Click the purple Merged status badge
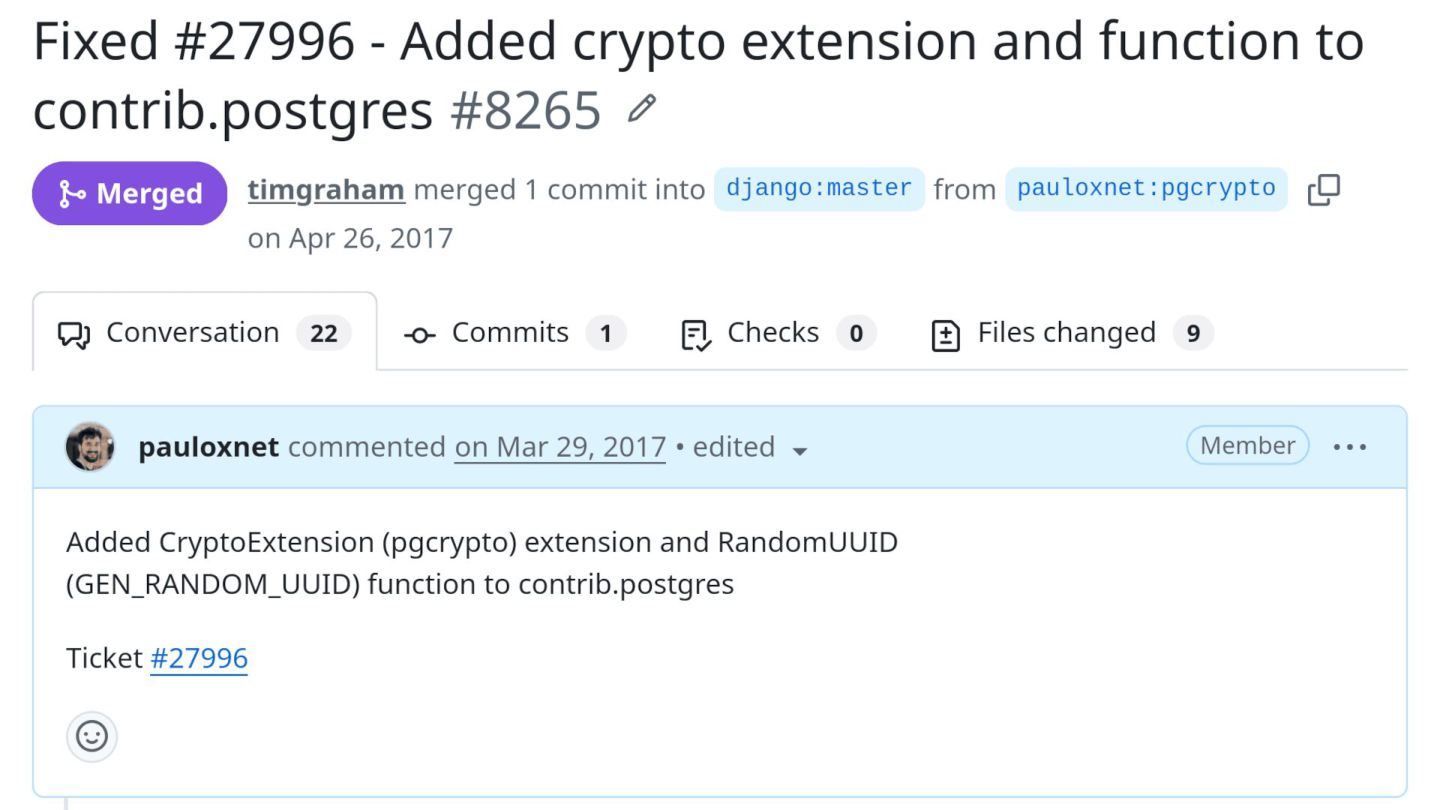This screenshot has height=810, width=1440. tap(130, 193)
